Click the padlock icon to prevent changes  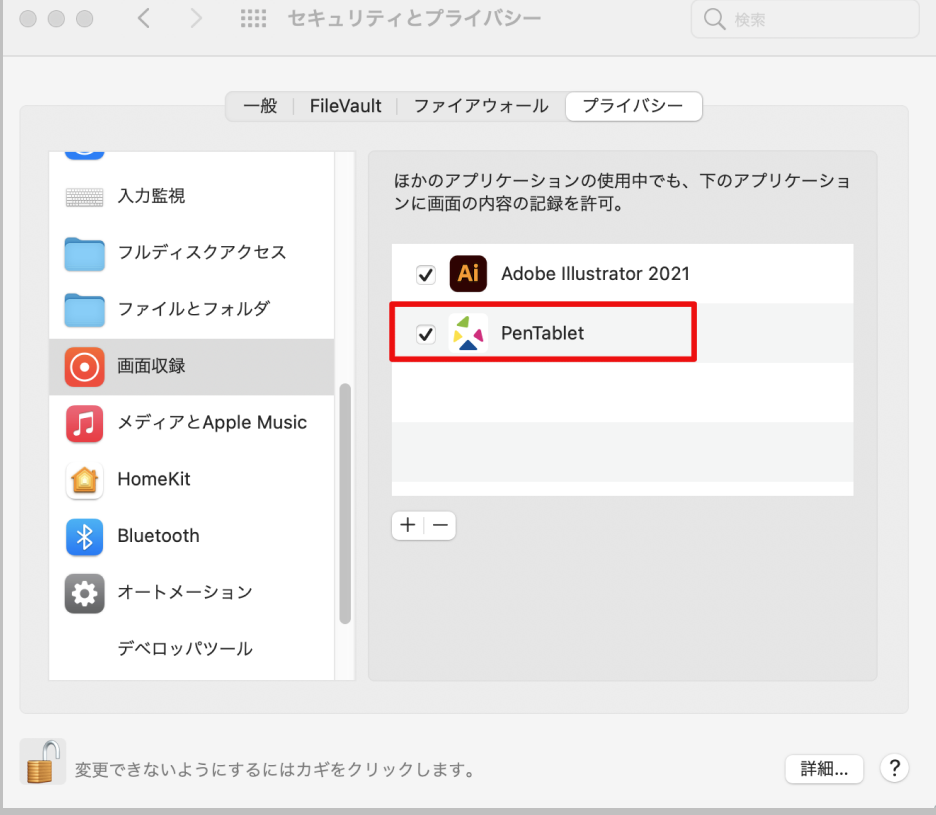(43, 762)
